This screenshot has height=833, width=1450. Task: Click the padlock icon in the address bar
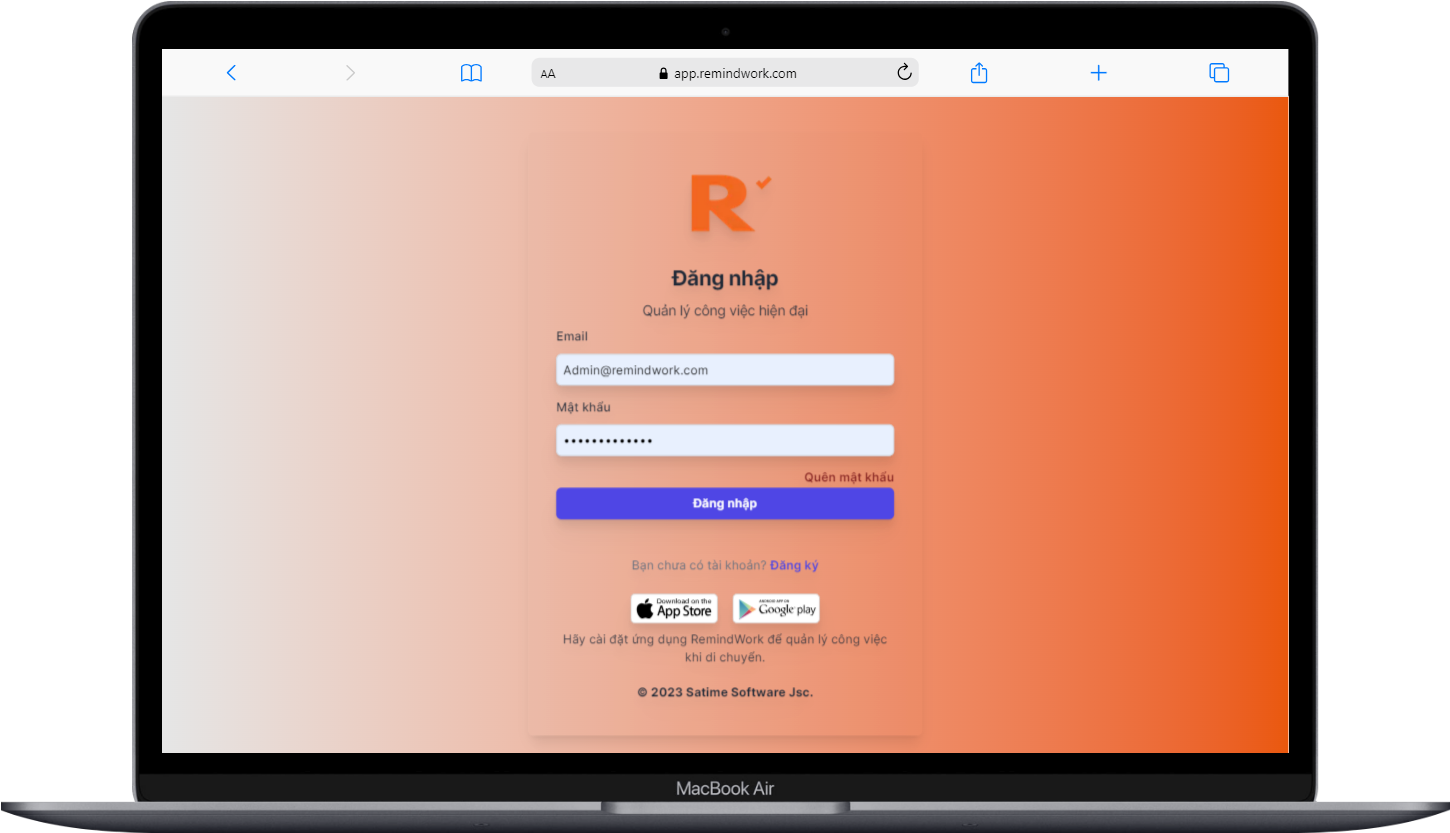[662, 72]
